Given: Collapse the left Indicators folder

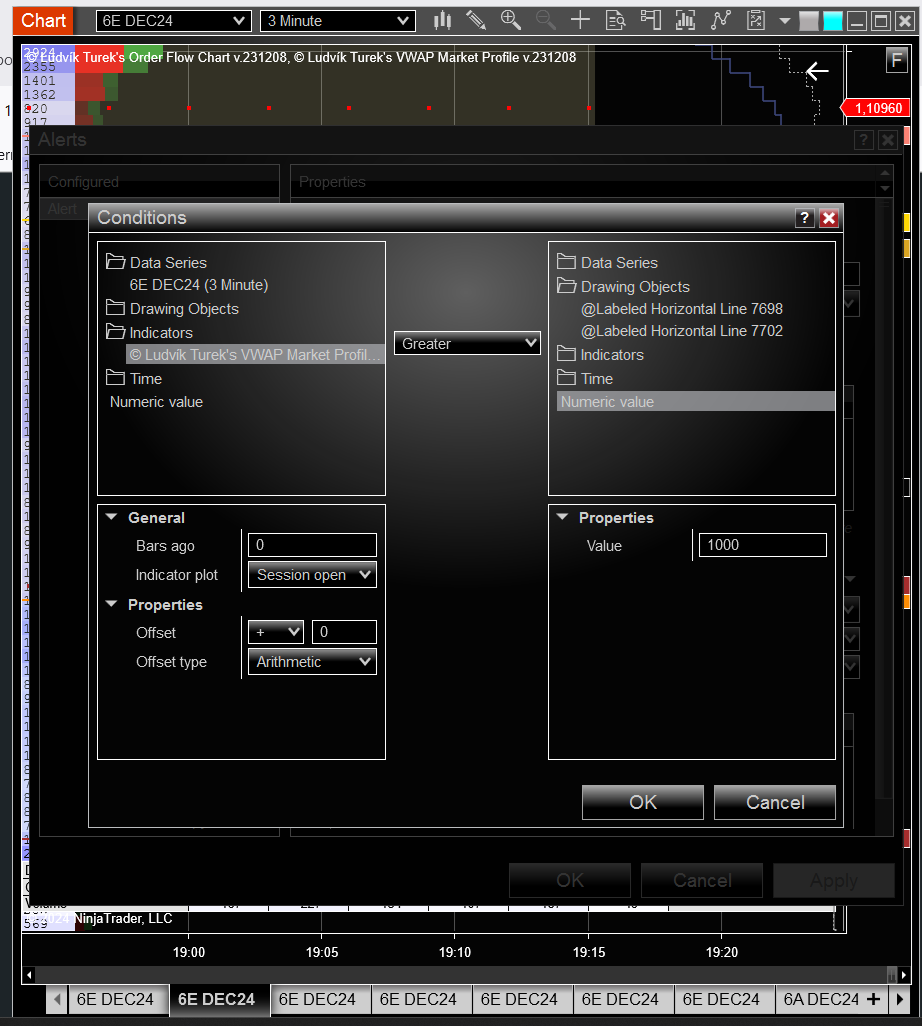Looking at the screenshot, I should click(x=116, y=332).
